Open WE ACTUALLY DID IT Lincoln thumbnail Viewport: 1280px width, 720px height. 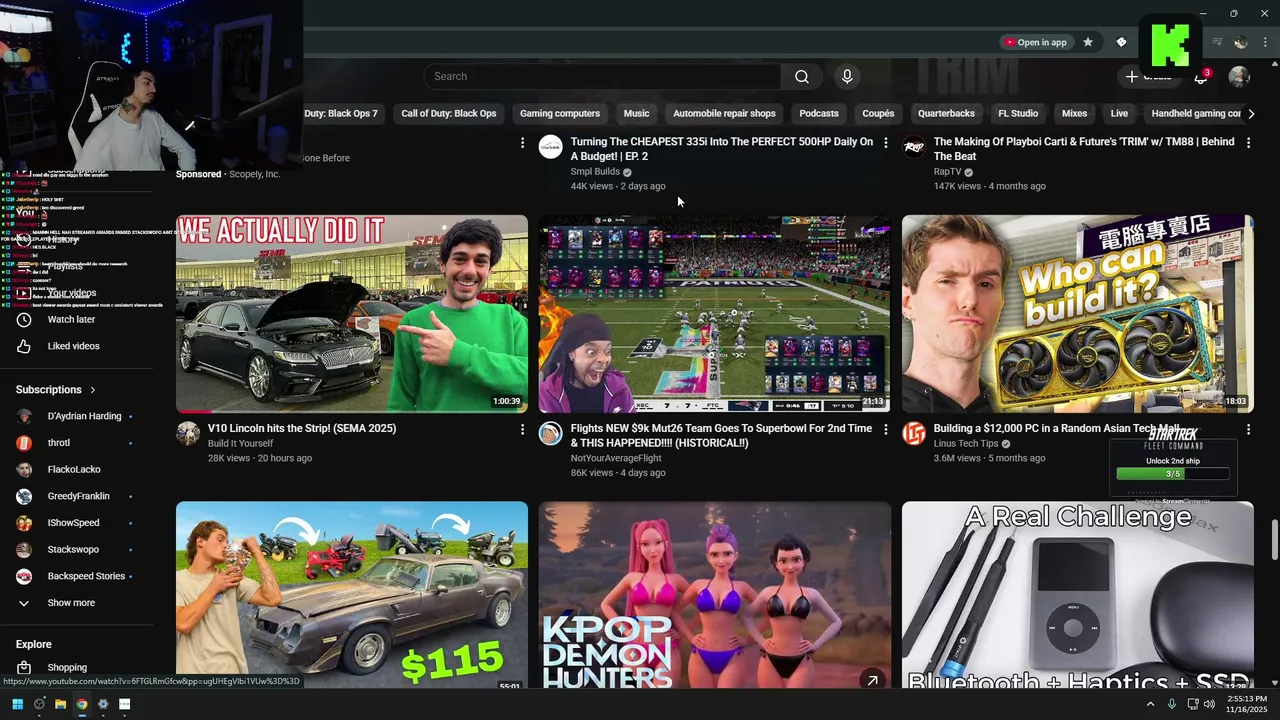pyautogui.click(x=352, y=314)
